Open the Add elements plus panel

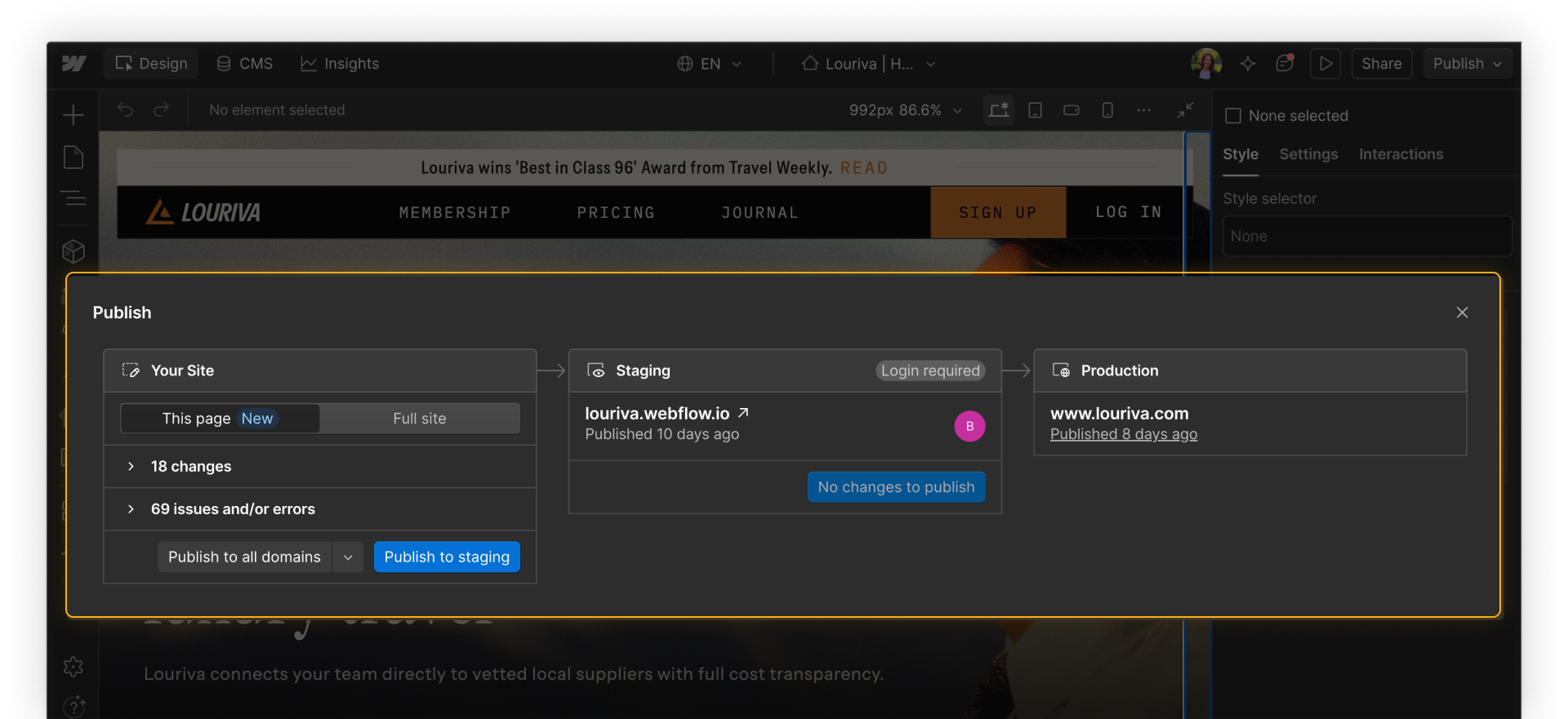[x=73, y=115]
